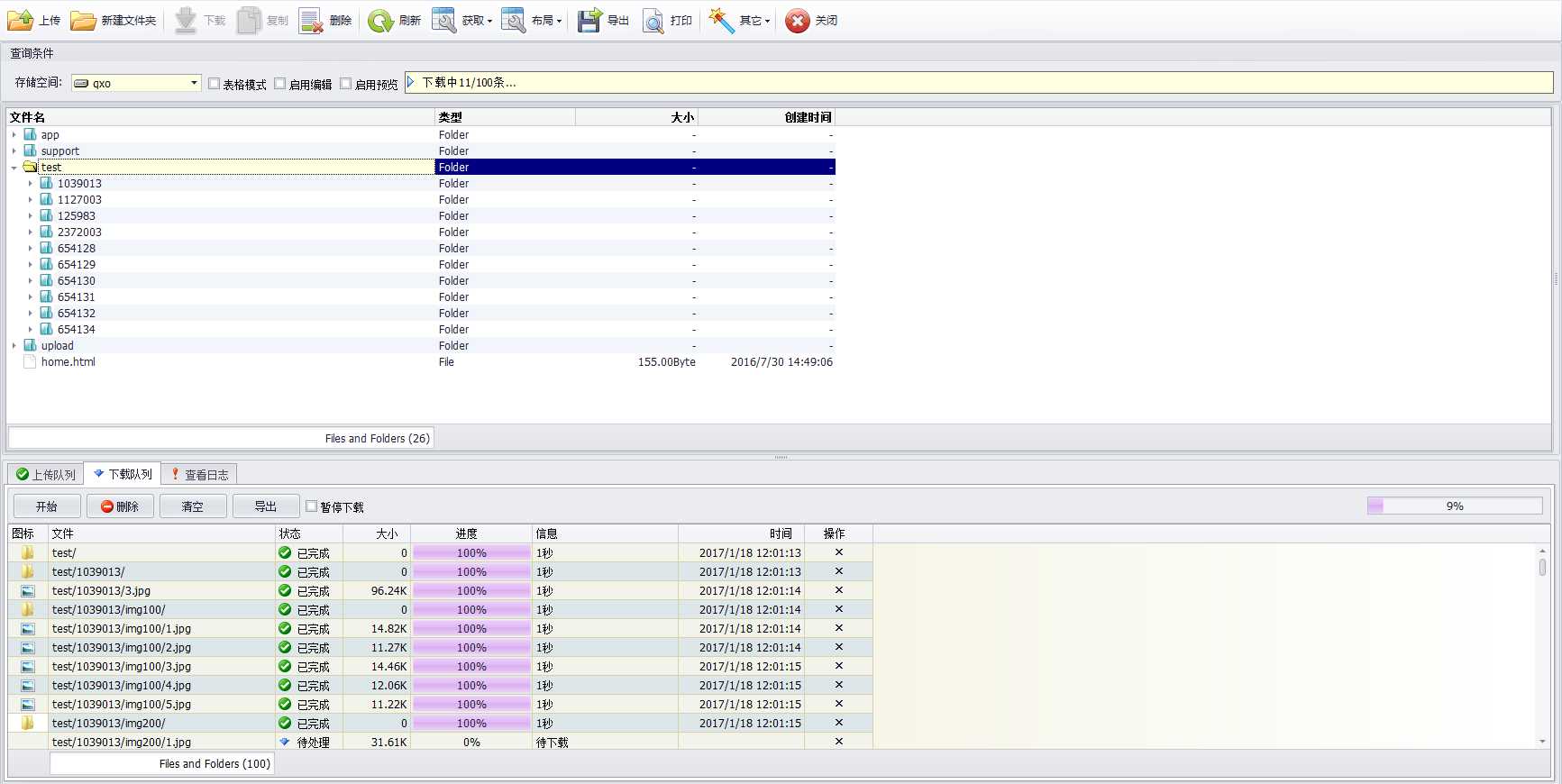
Task: Click the 开始 (Start) button
Action: (47, 506)
